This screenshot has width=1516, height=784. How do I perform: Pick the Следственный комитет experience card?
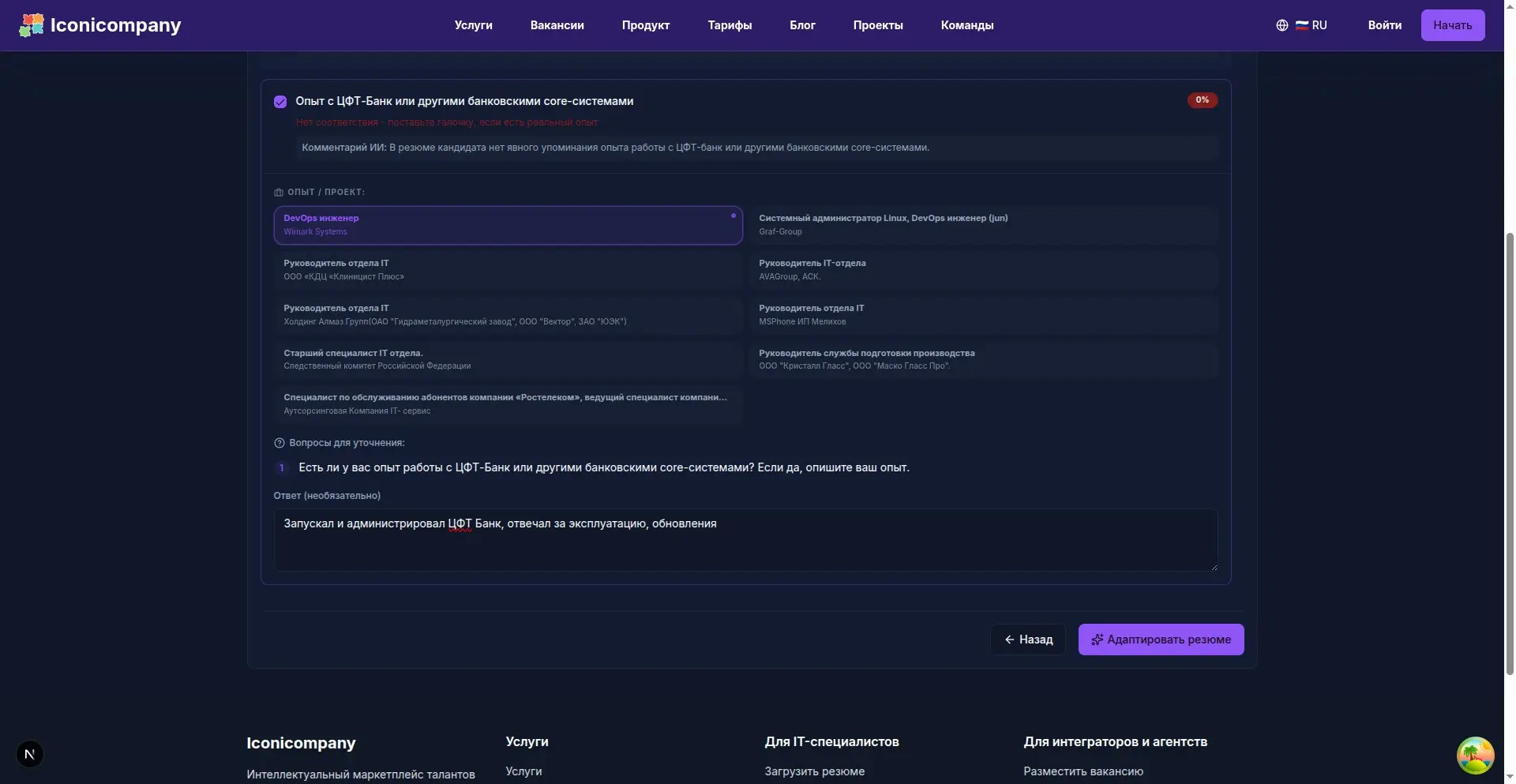click(508, 359)
